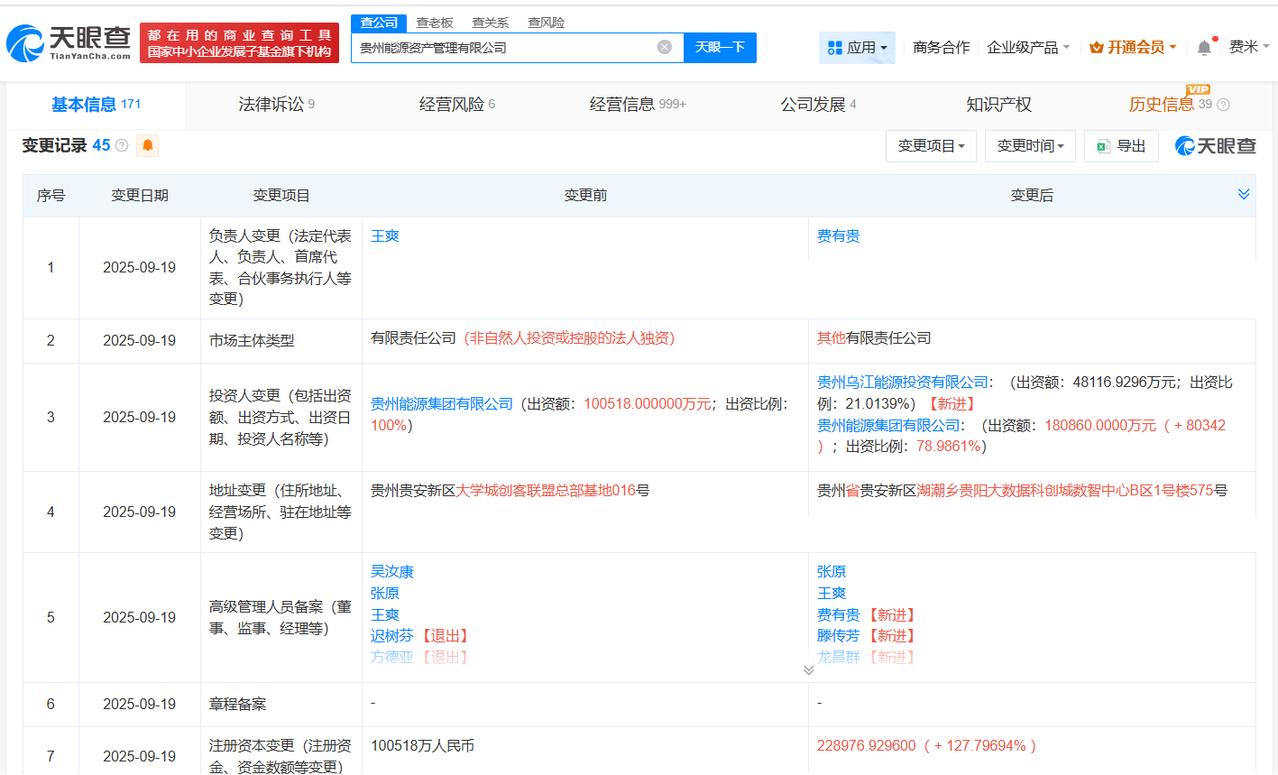Click the 商务合作 link in header
Screen dimensions: 1278x775
coord(941,47)
